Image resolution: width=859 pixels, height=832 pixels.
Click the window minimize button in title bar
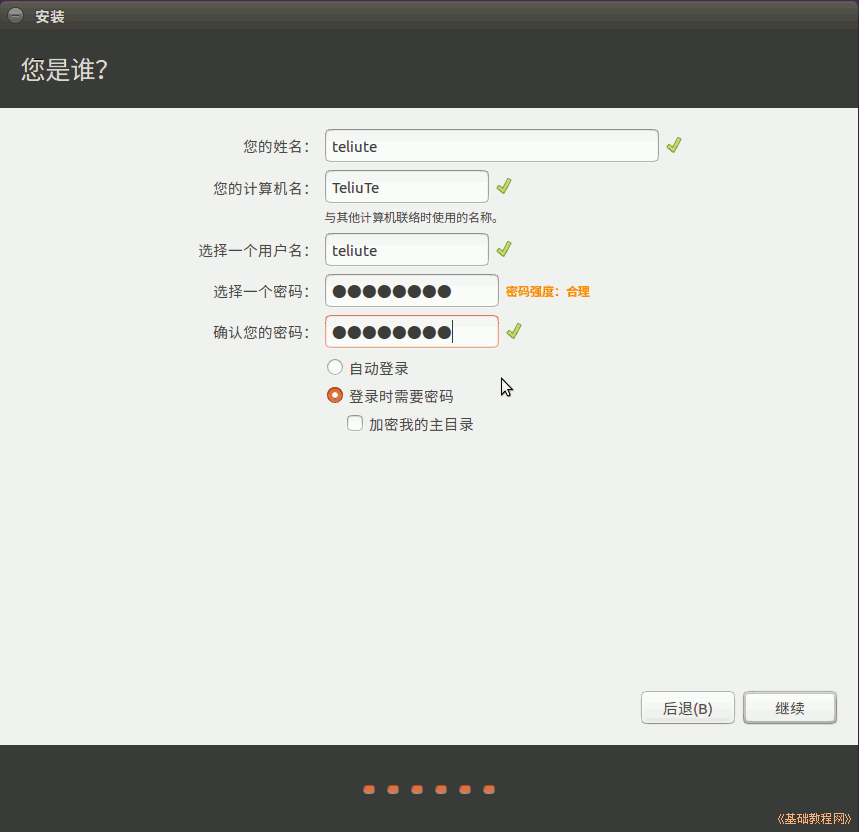16,15
